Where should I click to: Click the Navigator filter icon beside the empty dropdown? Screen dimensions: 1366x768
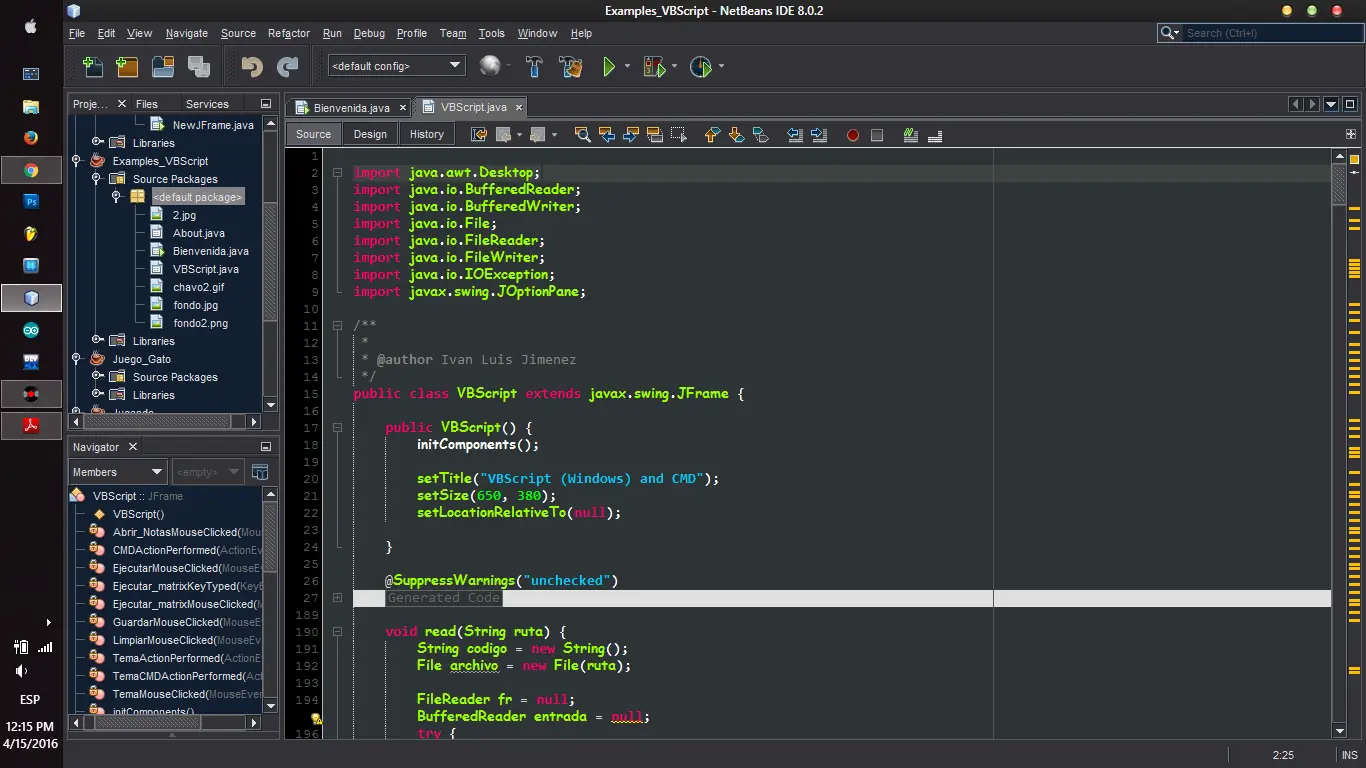coord(260,472)
